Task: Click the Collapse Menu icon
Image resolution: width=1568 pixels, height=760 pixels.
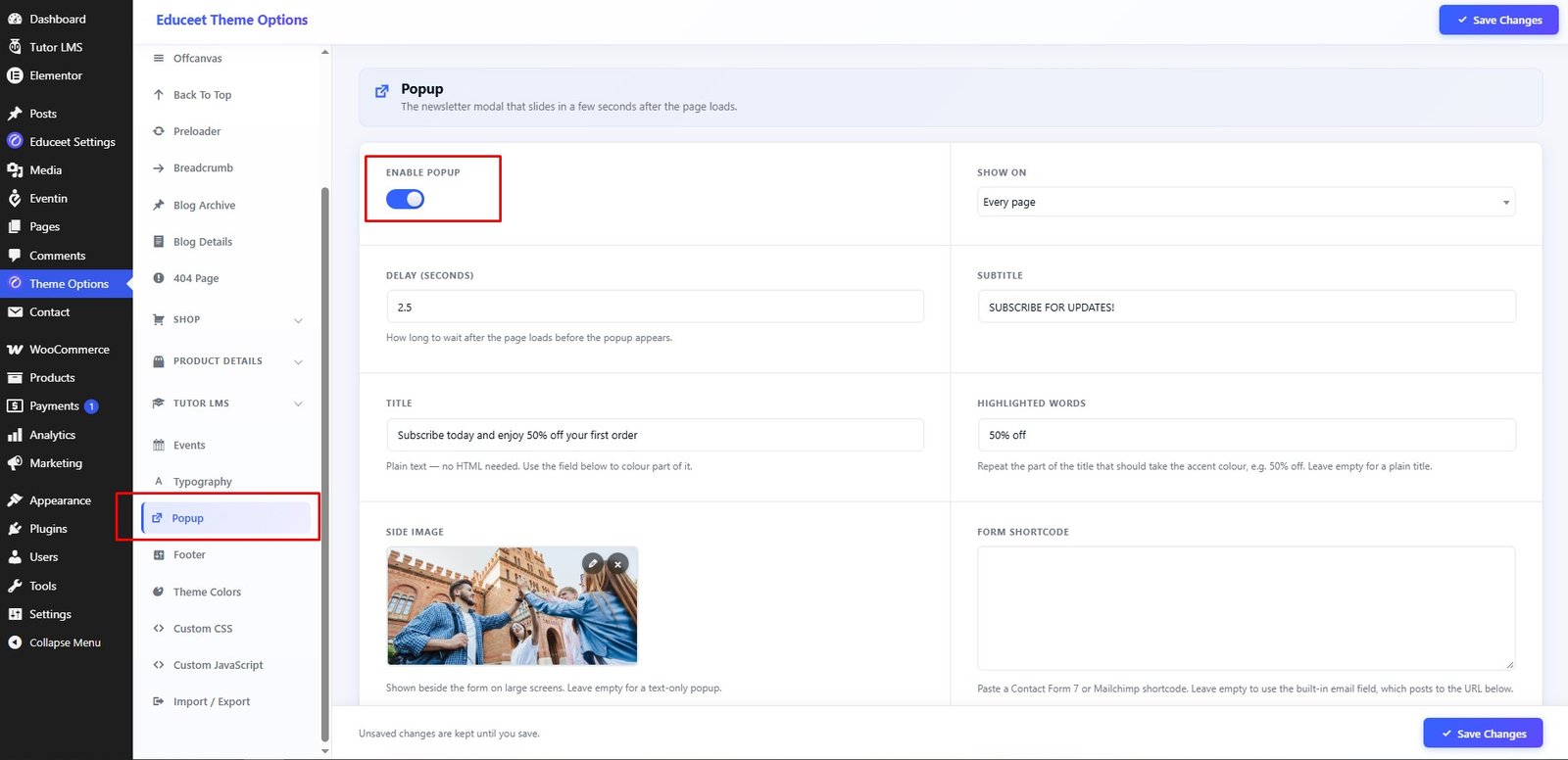Action: click(x=15, y=642)
